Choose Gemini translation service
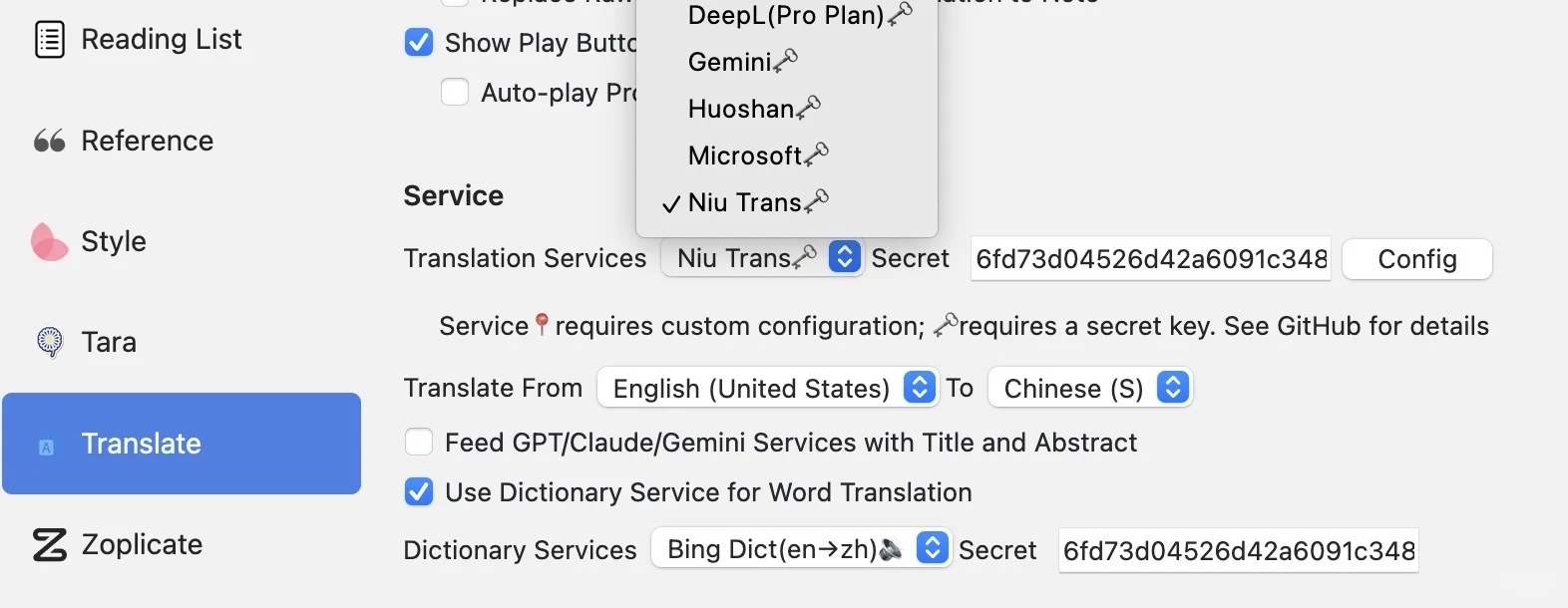This screenshot has width=1568, height=608. tap(787, 62)
